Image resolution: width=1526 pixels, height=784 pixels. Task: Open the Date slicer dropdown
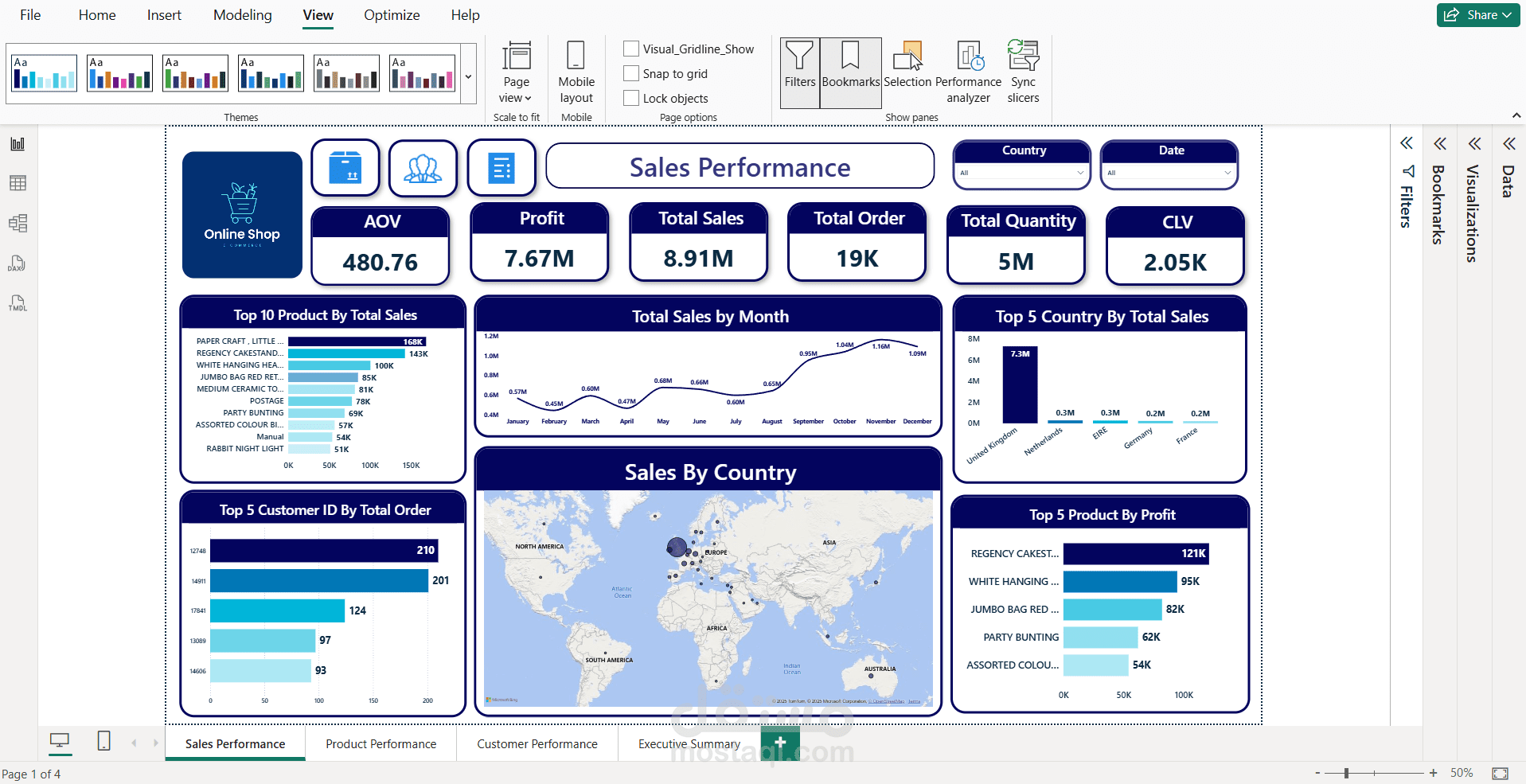[x=1226, y=173]
